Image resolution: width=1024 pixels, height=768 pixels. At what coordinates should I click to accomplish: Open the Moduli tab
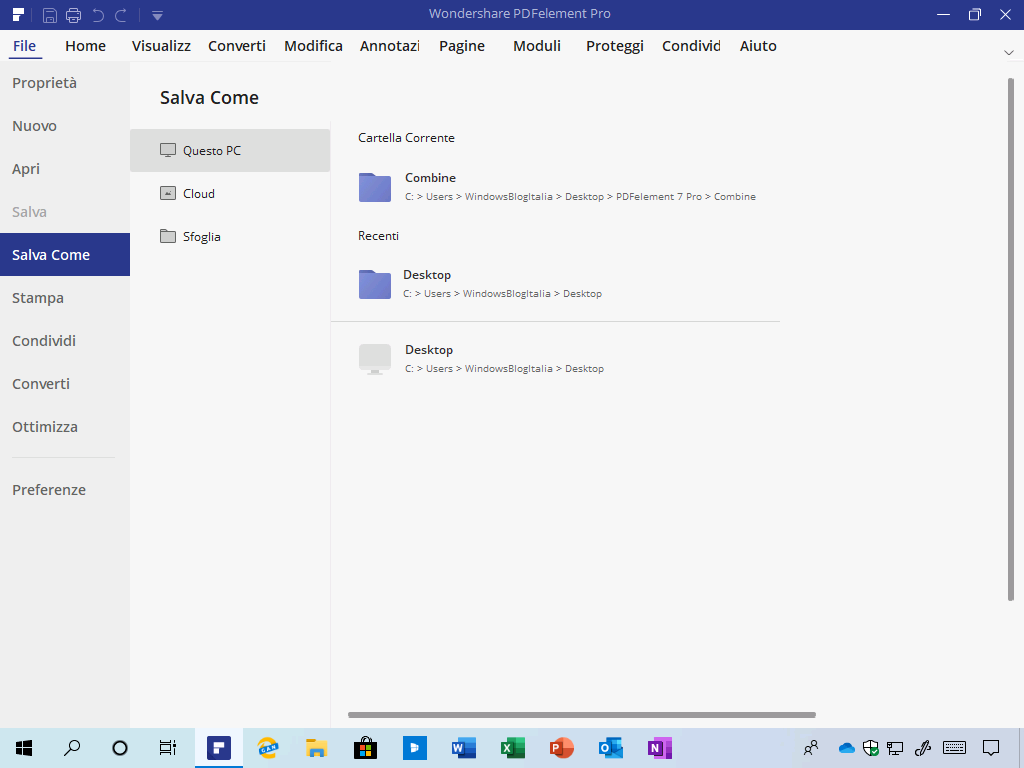(x=537, y=46)
